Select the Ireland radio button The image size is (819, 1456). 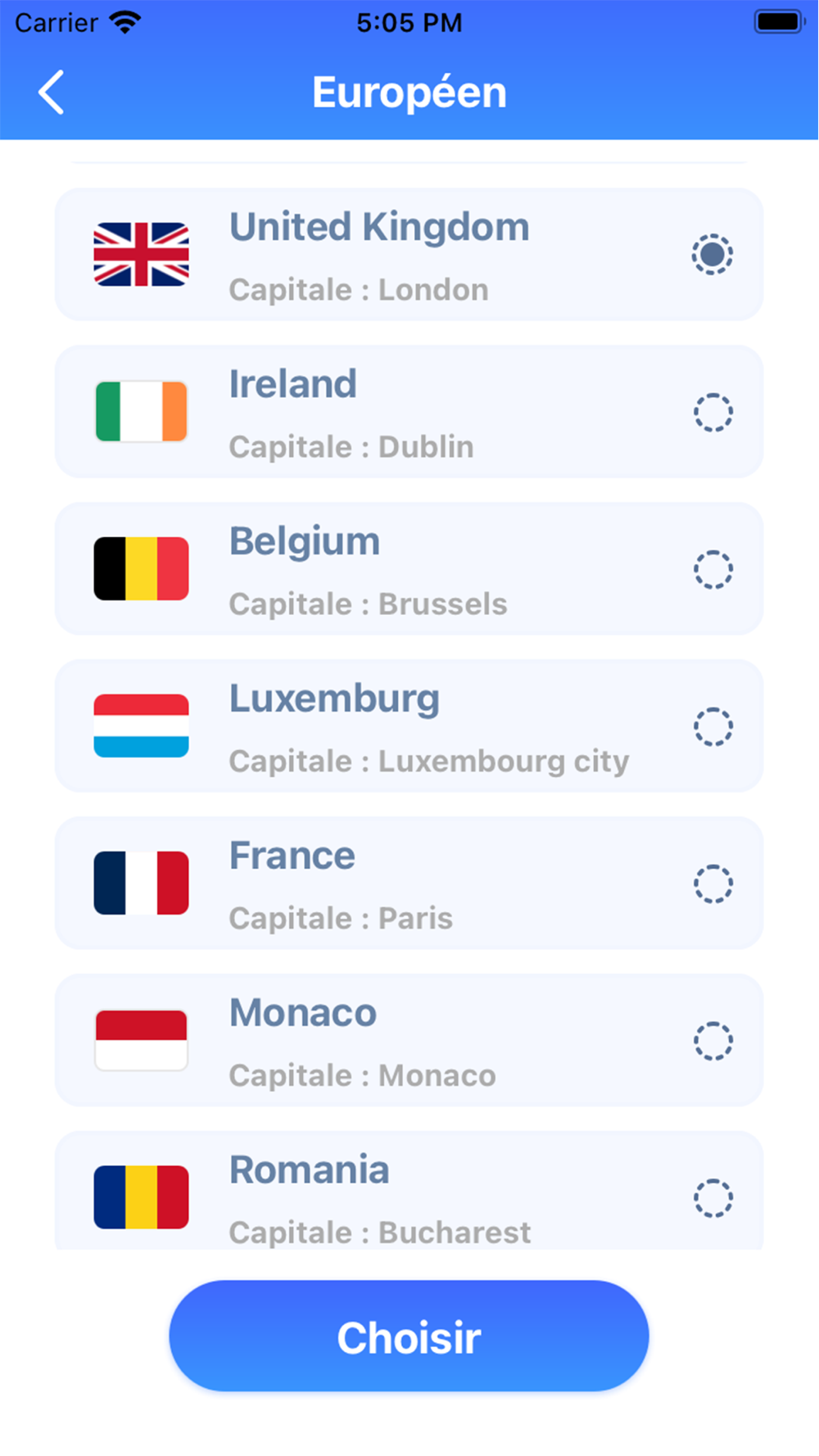(x=713, y=412)
